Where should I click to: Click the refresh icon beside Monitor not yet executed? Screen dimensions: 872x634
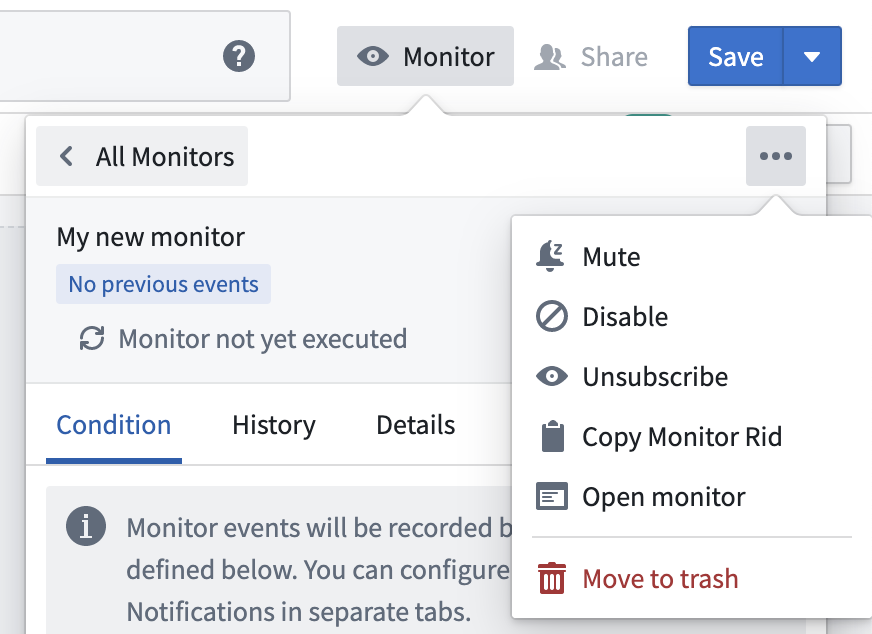coord(92,339)
